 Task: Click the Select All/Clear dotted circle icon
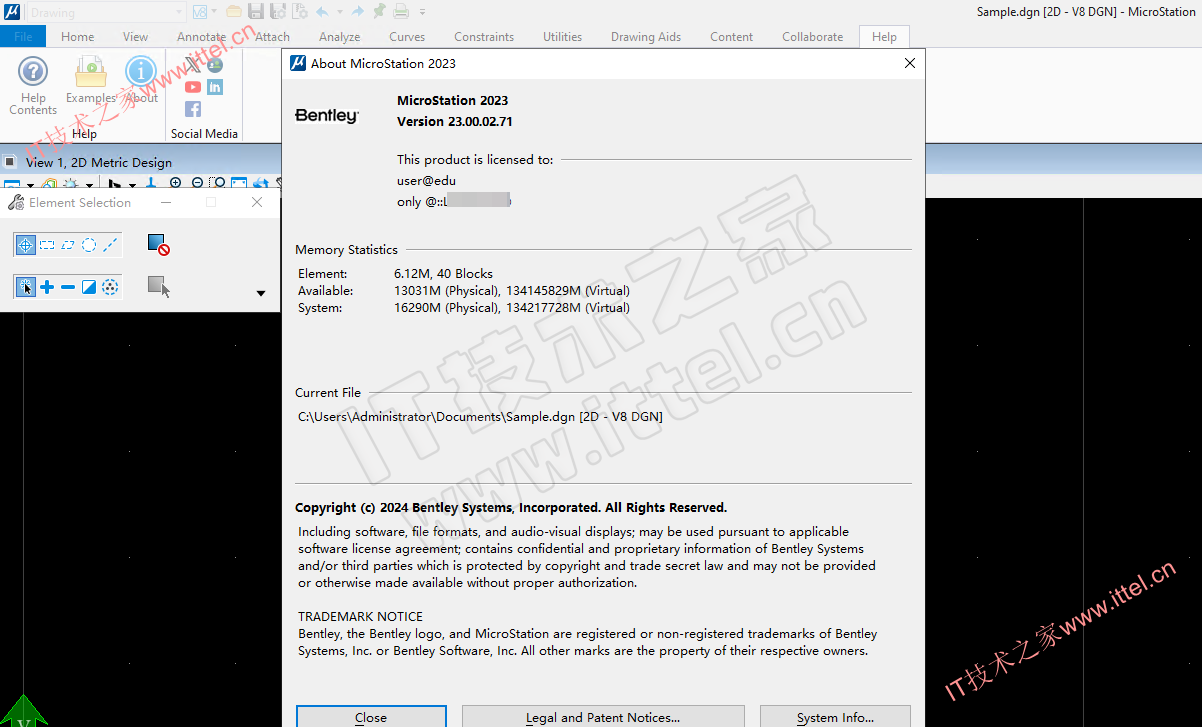110,287
